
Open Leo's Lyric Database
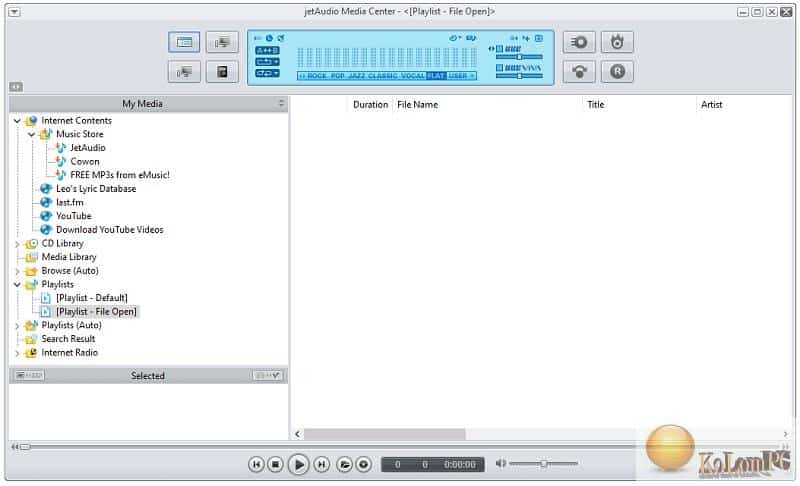tap(96, 189)
